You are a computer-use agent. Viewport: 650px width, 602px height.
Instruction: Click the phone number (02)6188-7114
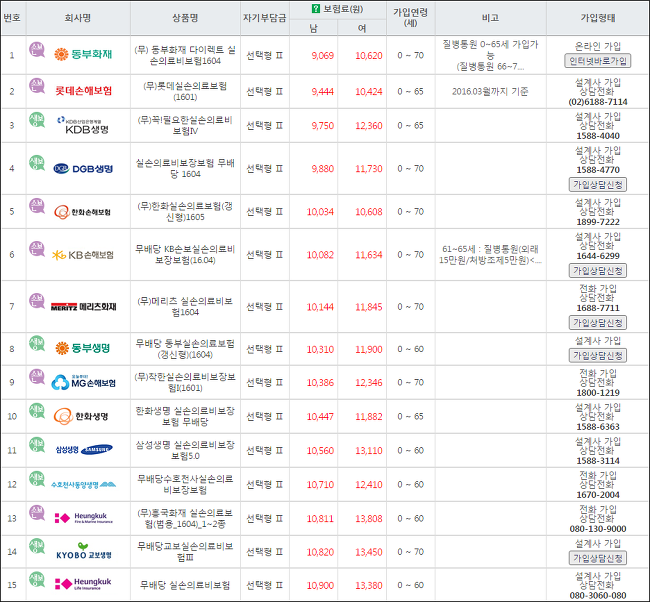click(x=598, y=102)
